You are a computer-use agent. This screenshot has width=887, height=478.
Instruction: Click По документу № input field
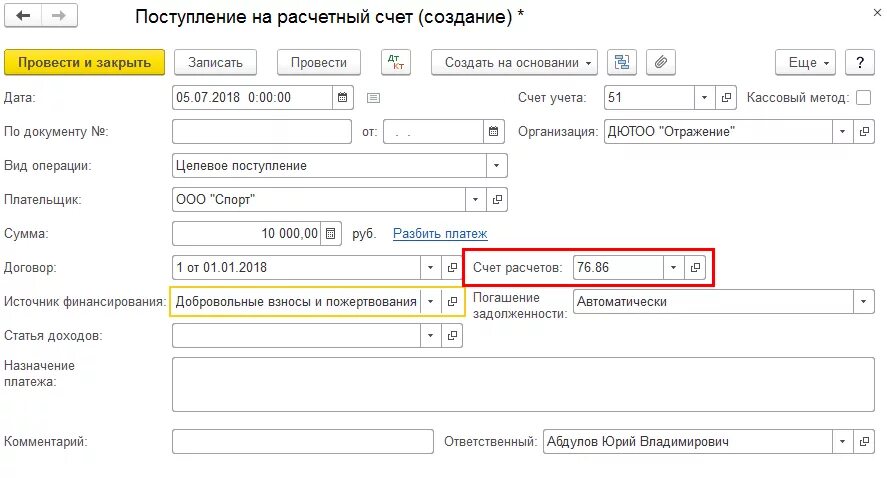262,131
